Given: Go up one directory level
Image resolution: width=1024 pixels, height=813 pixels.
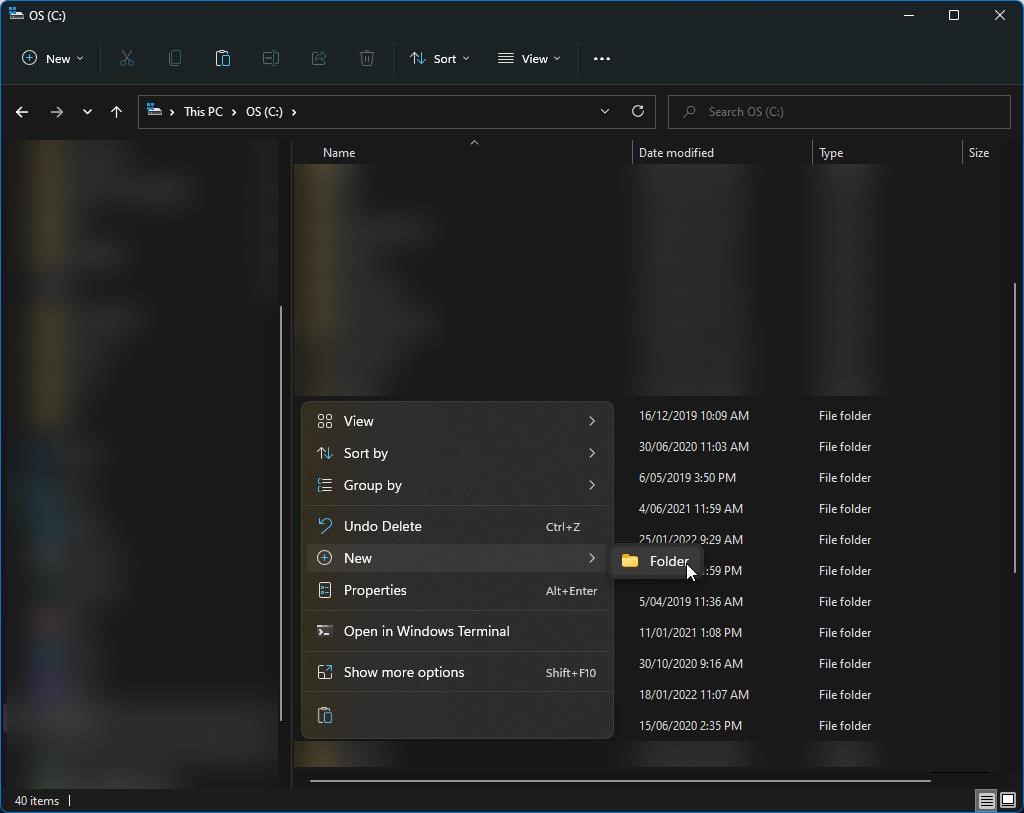Looking at the screenshot, I should pyautogui.click(x=116, y=112).
